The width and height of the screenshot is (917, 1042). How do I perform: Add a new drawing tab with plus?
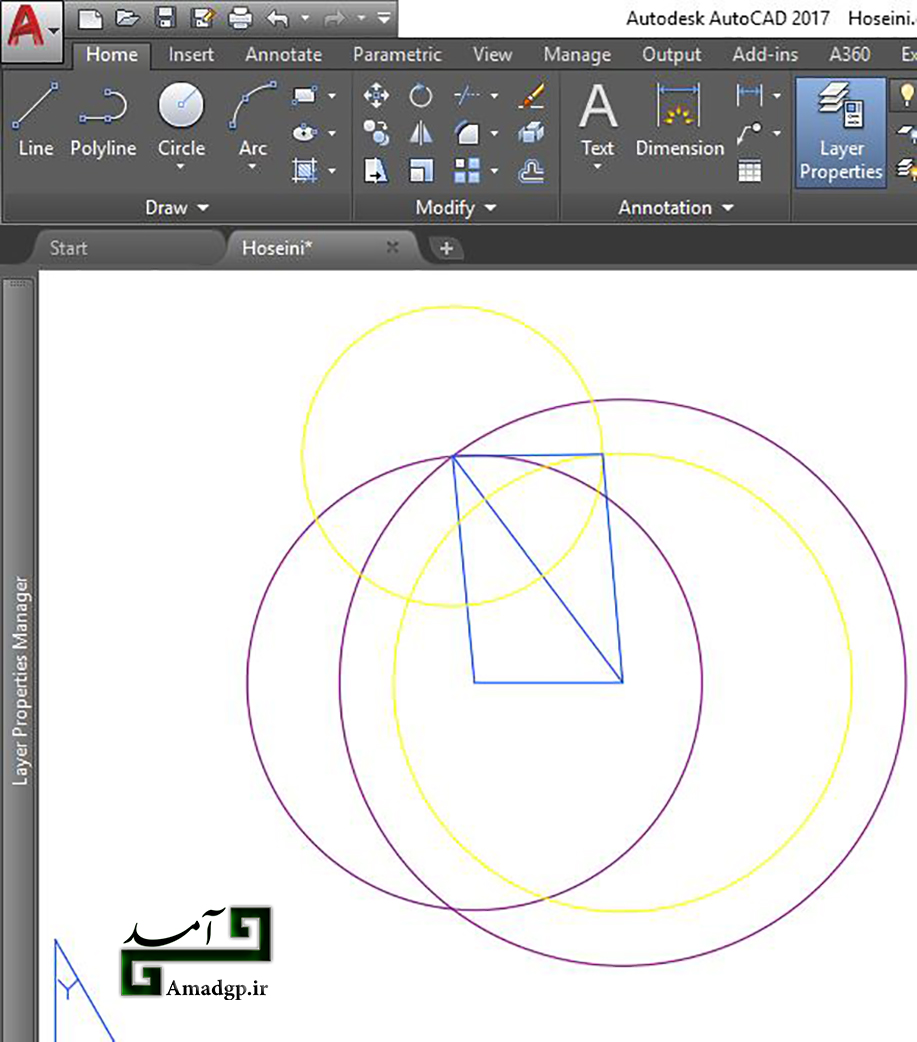click(x=446, y=249)
